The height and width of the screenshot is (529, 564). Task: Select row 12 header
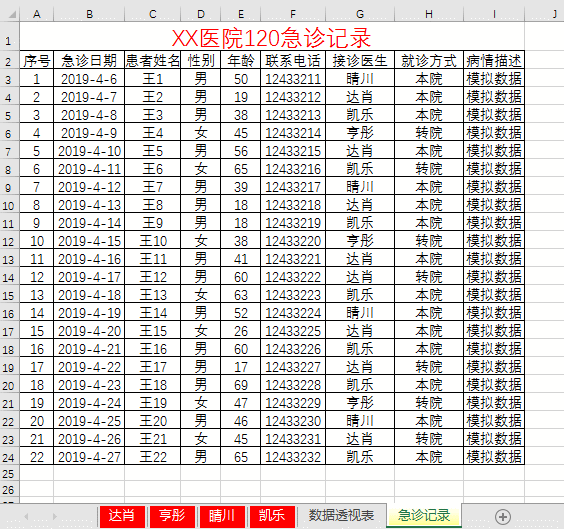[9, 240]
